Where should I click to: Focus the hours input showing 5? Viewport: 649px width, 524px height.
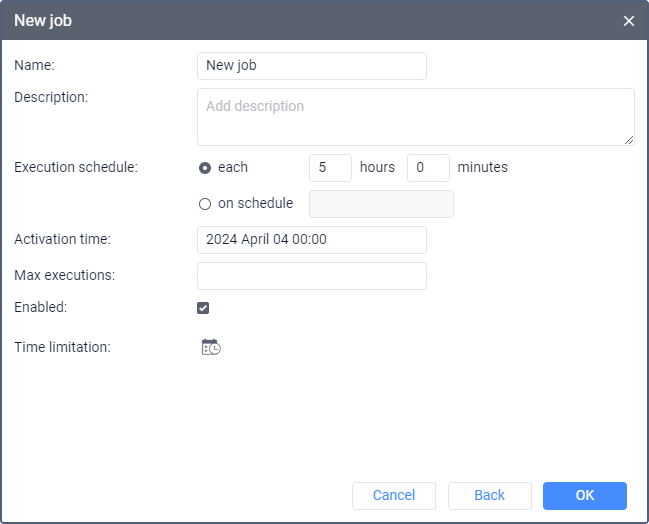pyautogui.click(x=330, y=168)
